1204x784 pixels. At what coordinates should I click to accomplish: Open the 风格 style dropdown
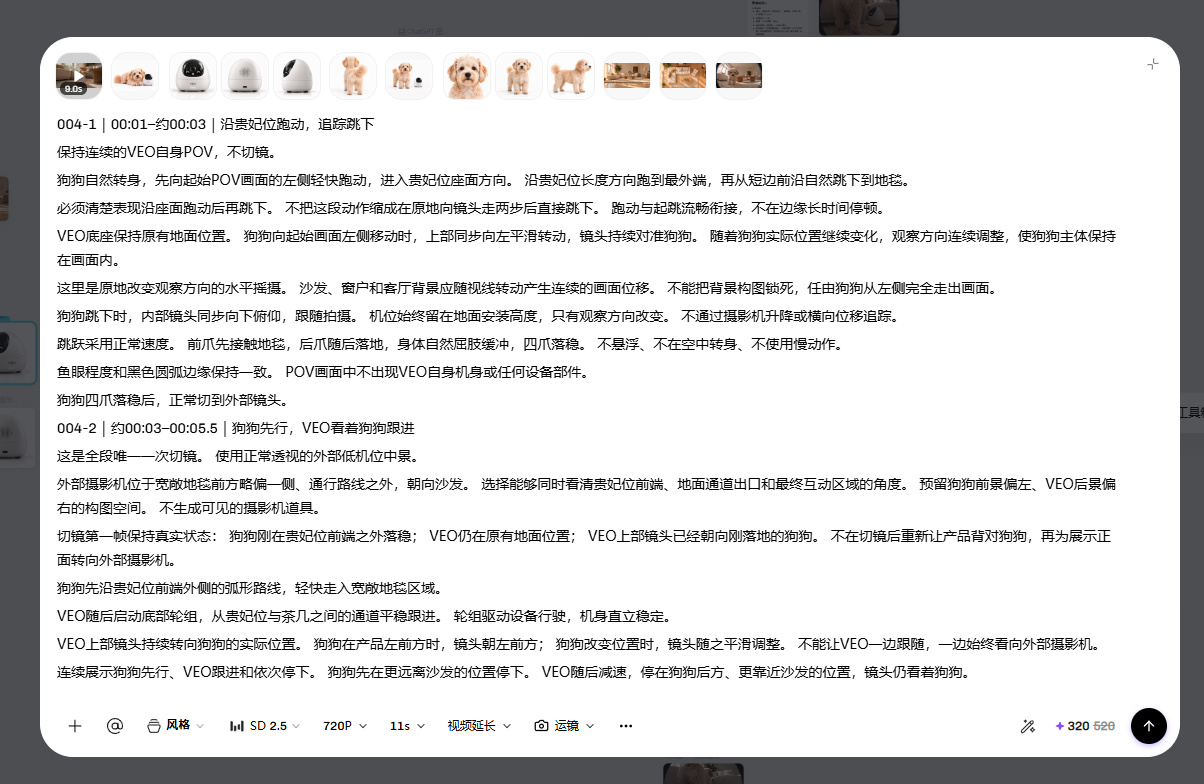pyautogui.click(x=175, y=726)
